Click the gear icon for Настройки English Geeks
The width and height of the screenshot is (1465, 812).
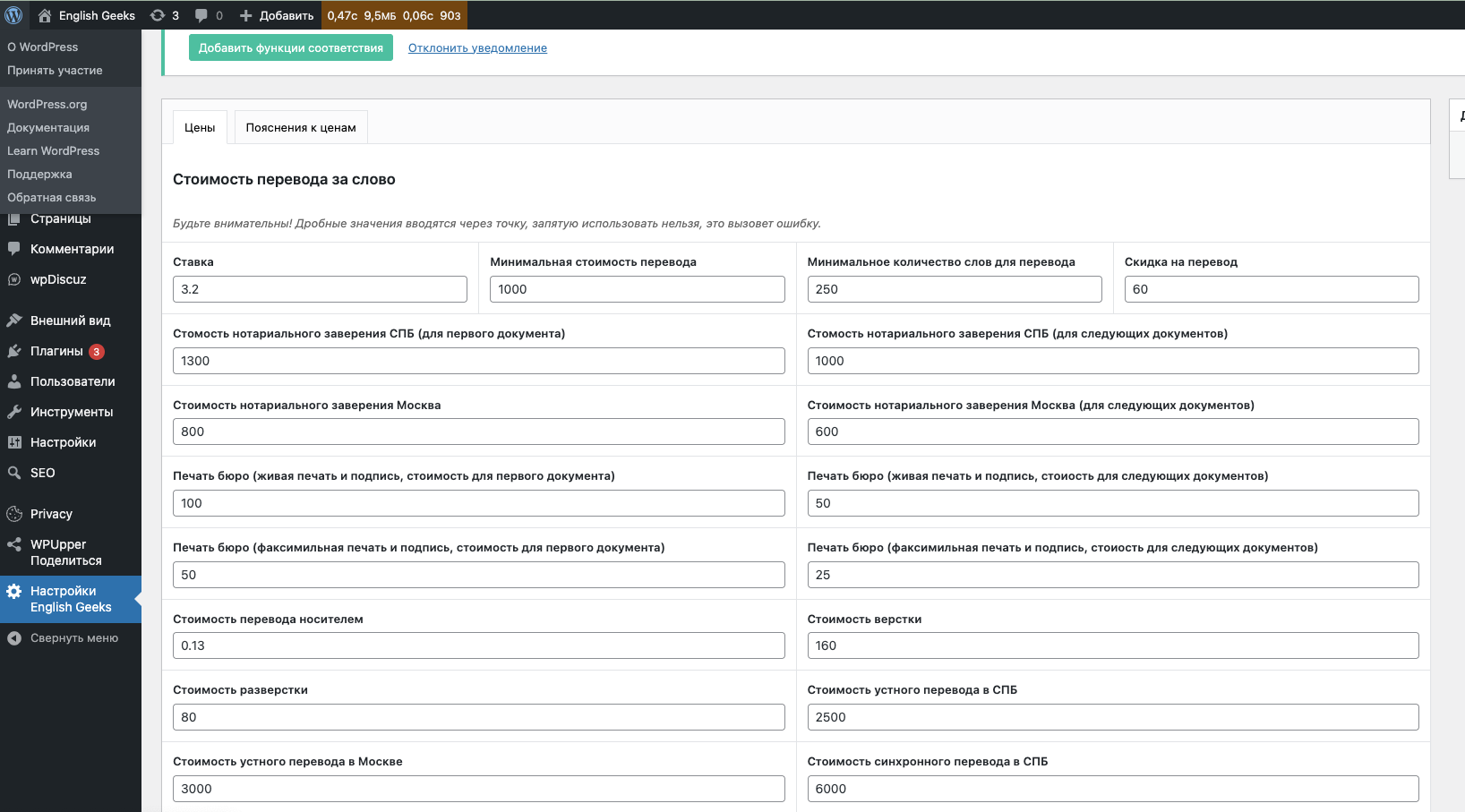[x=14, y=591]
